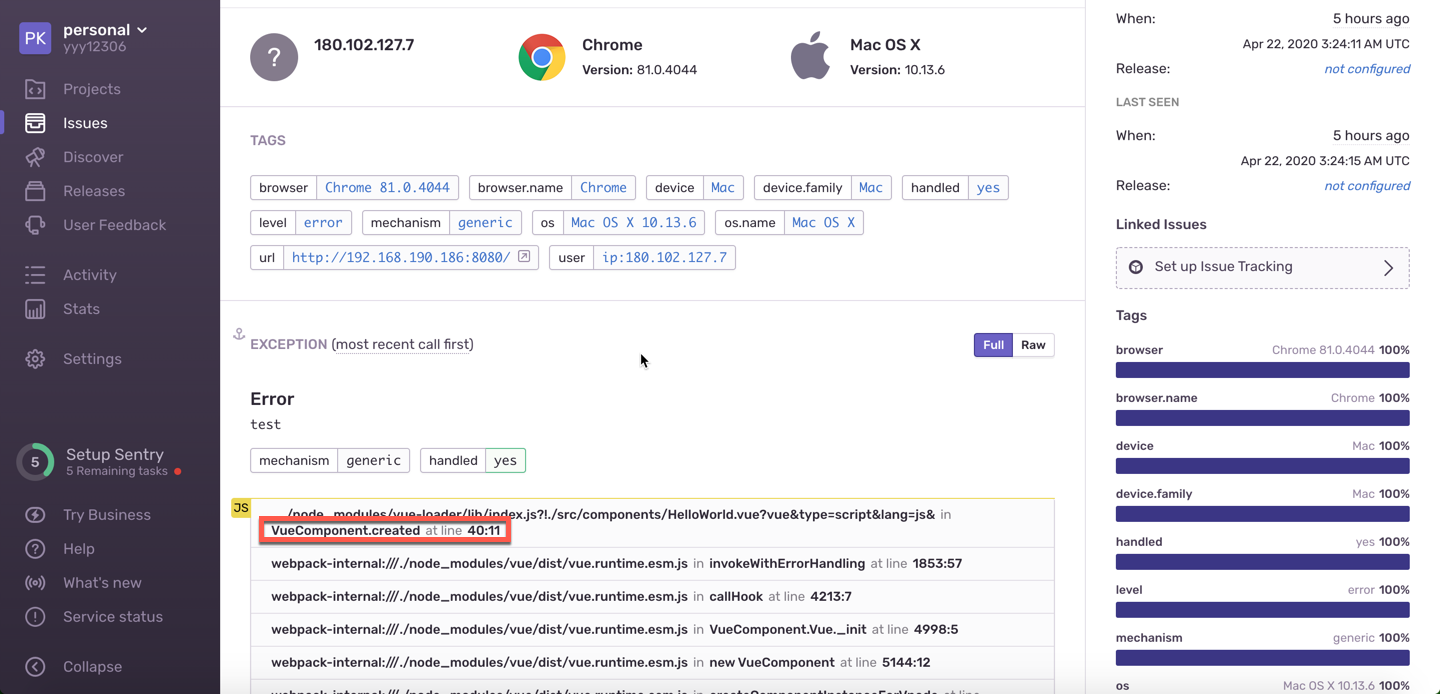Click the VueComponent.created stack frame row
Viewport: 1440px width, 694px height.
(x=652, y=522)
